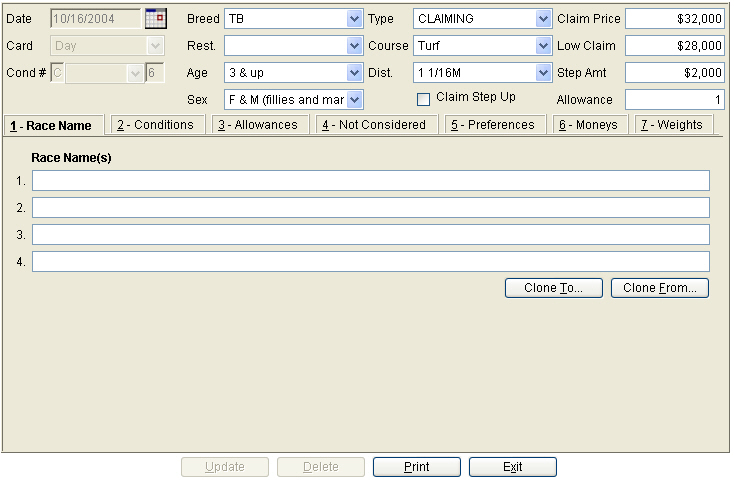The height and width of the screenshot is (480, 734).
Task: Switch to the Moneys tab
Action: (589, 125)
